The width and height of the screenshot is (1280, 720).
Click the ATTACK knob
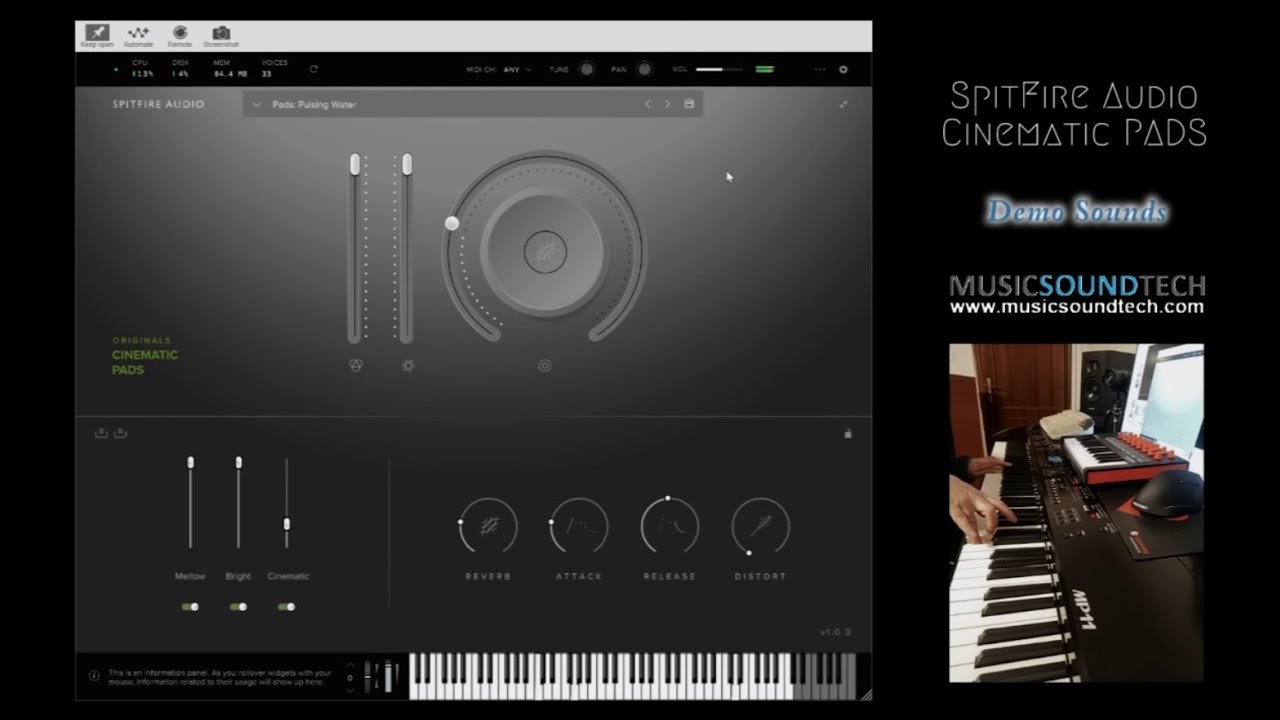[579, 526]
